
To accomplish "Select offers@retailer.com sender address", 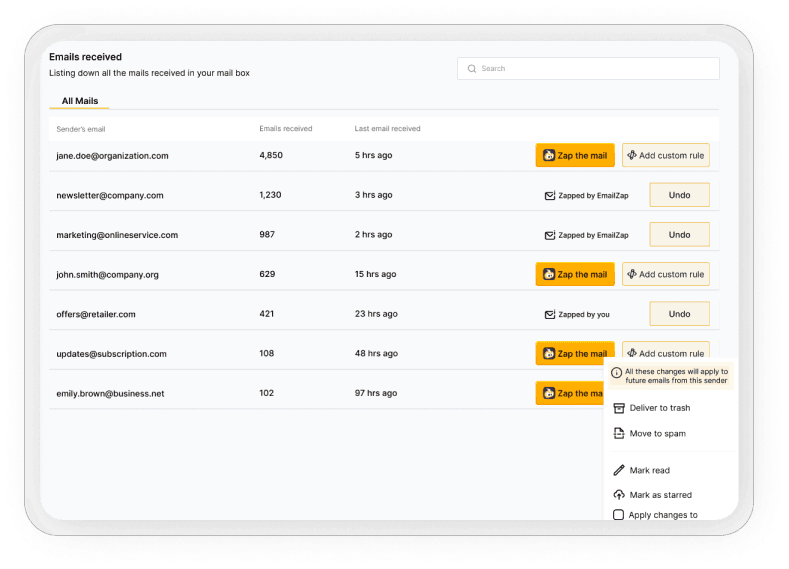I will [x=96, y=314].
